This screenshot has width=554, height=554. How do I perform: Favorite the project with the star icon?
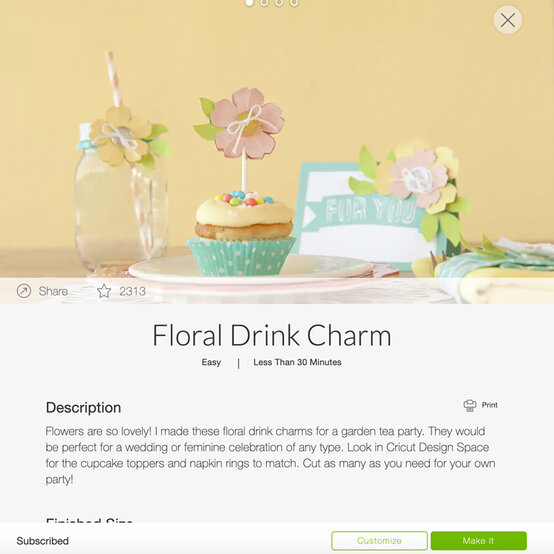point(104,291)
